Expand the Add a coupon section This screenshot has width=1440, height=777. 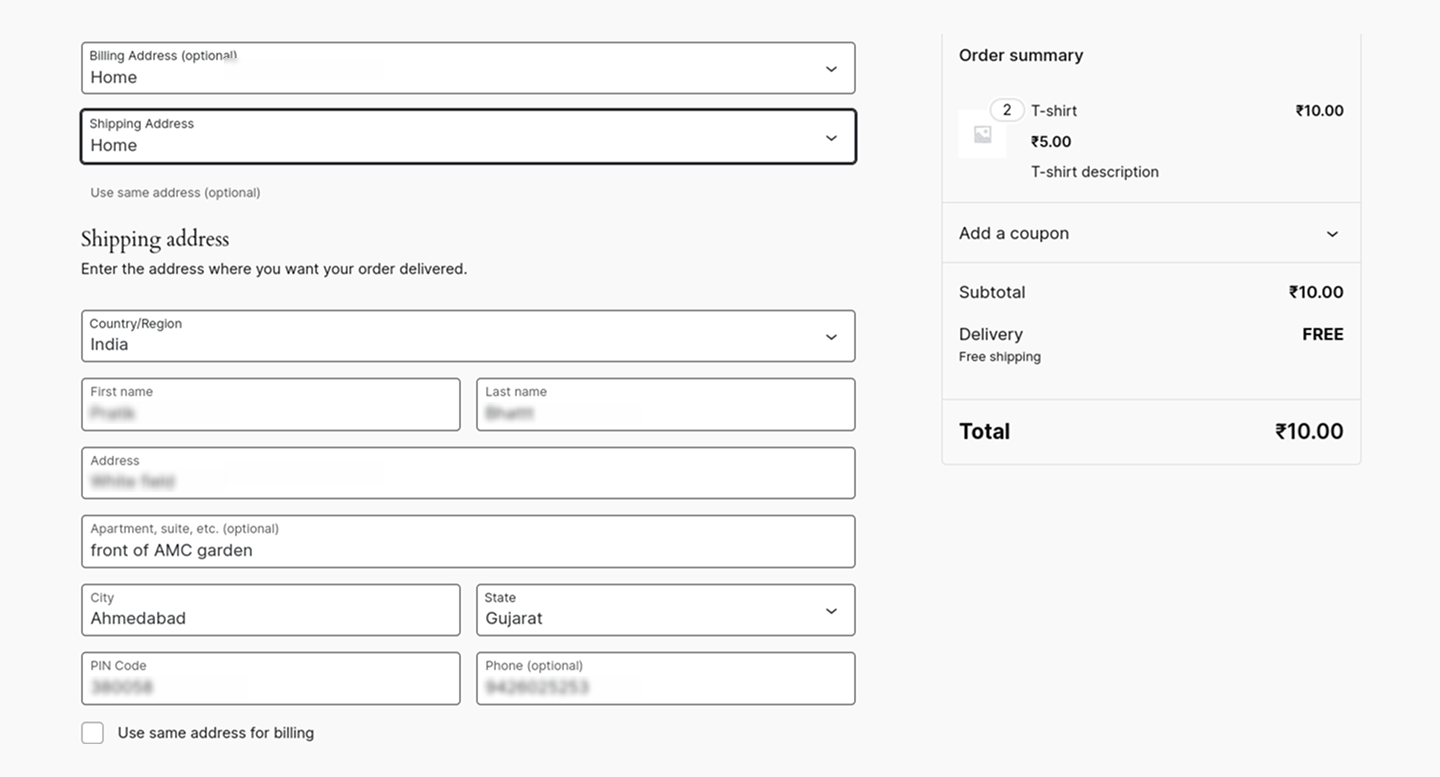click(x=1151, y=233)
